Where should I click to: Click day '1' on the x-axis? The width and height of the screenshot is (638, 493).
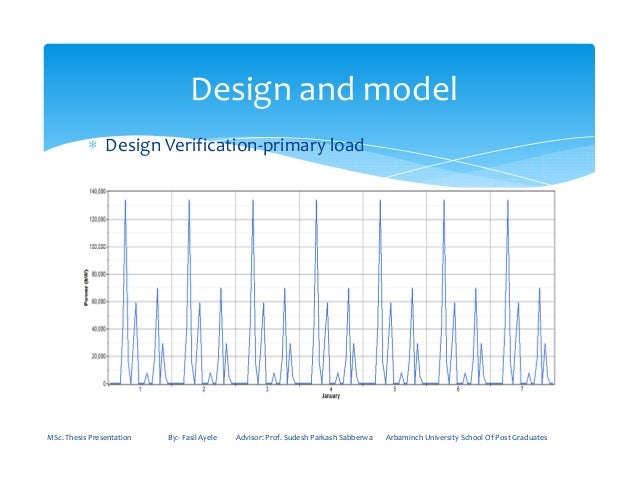[x=140, y=389]
